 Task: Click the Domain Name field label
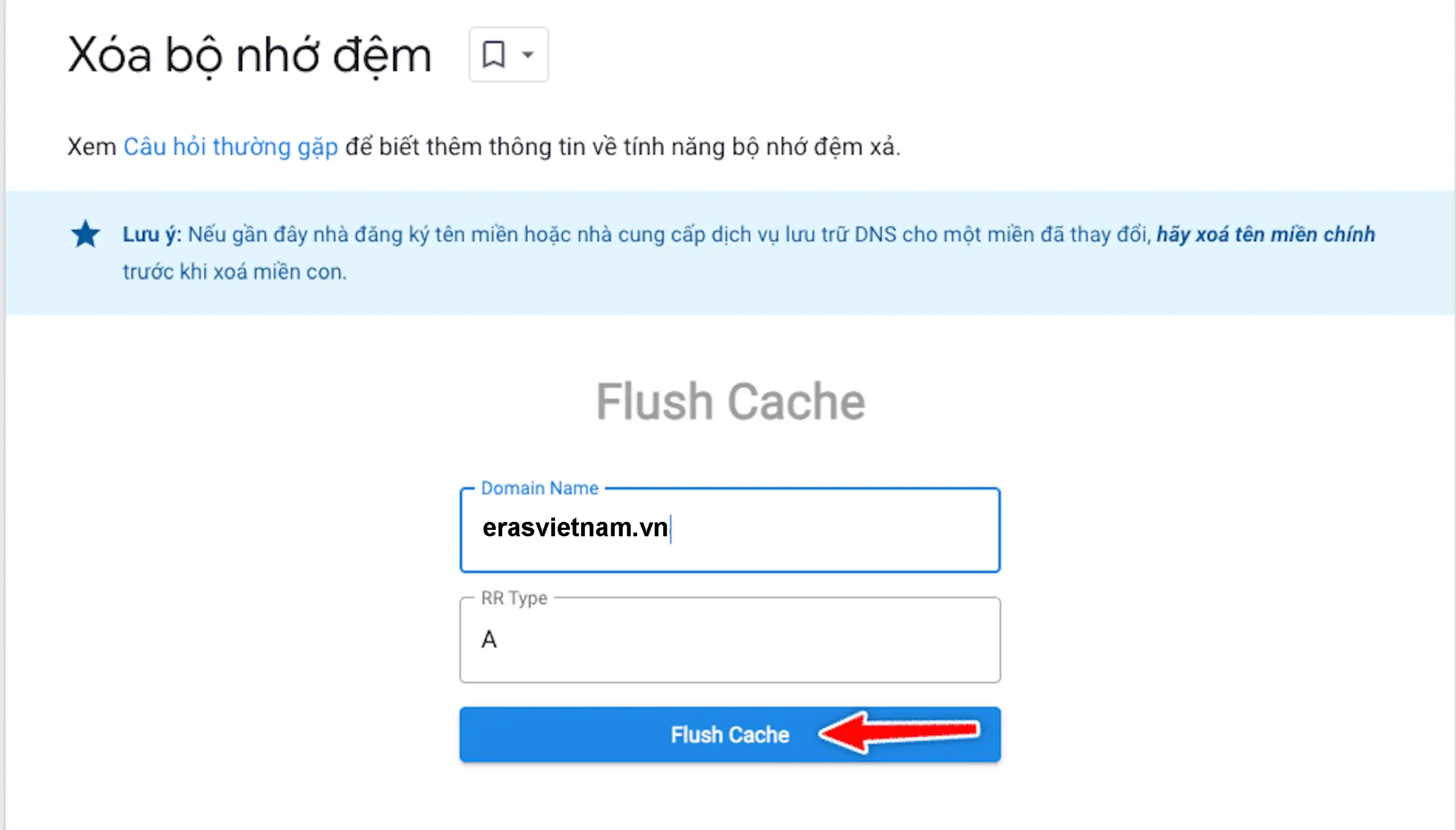(x=540, y=488)
